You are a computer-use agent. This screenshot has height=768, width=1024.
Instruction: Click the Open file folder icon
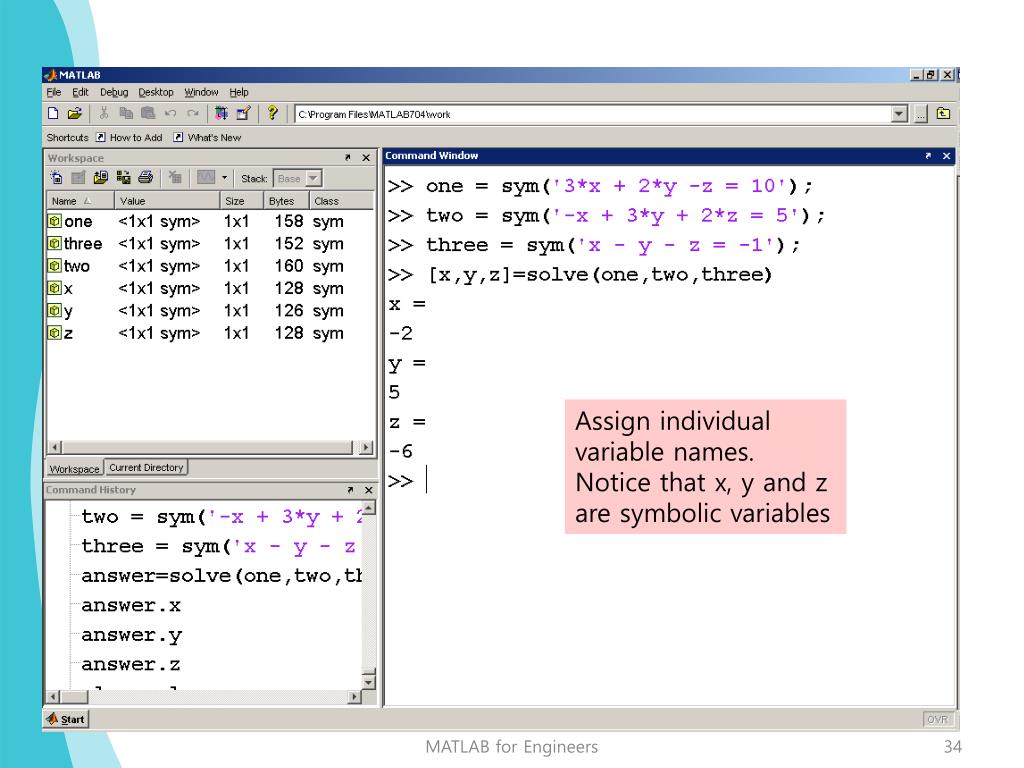[74, 114]
